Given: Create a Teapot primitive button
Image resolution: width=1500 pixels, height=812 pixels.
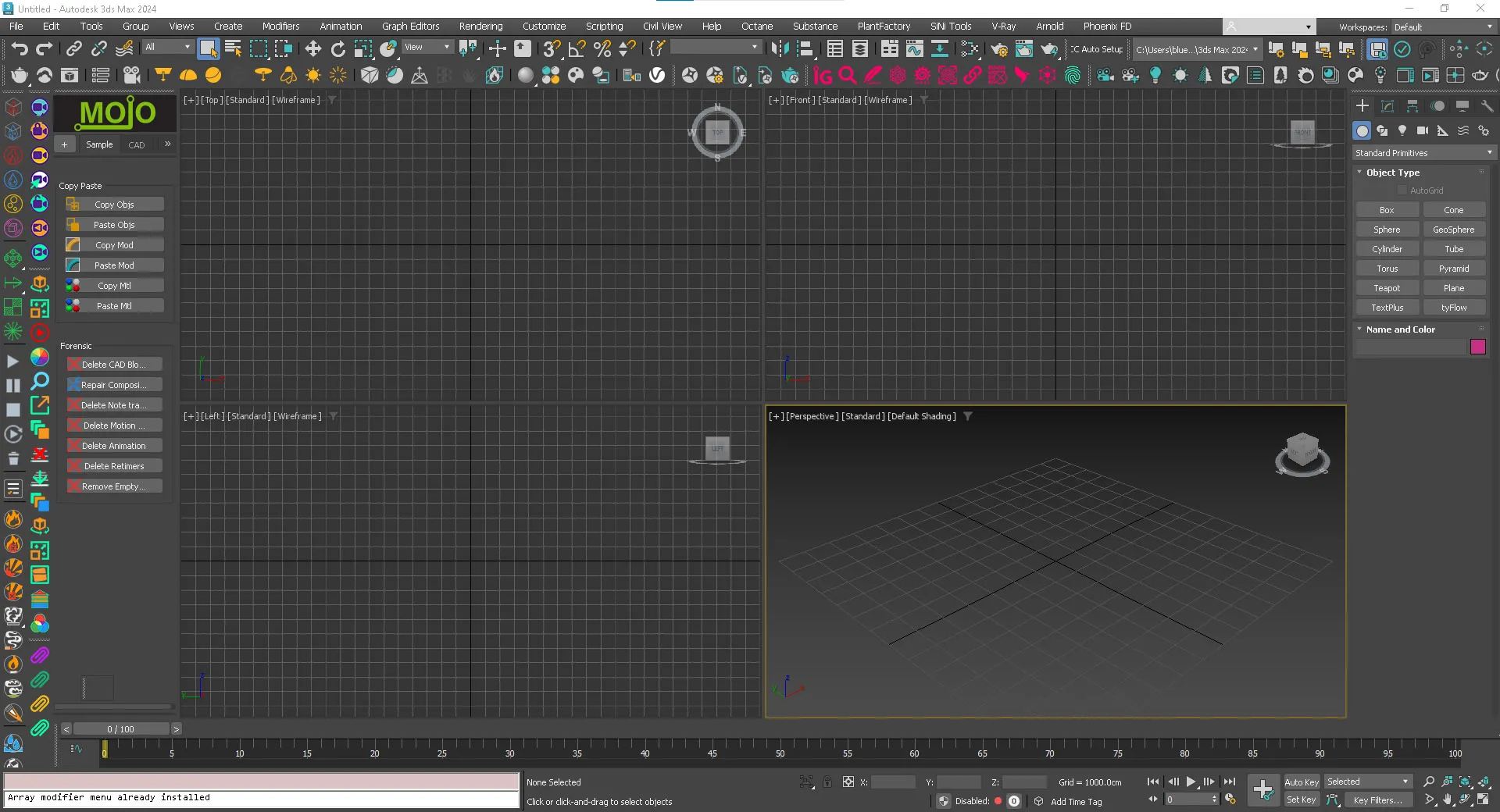Looking at the screenshot, I should tap(1387, 288).
